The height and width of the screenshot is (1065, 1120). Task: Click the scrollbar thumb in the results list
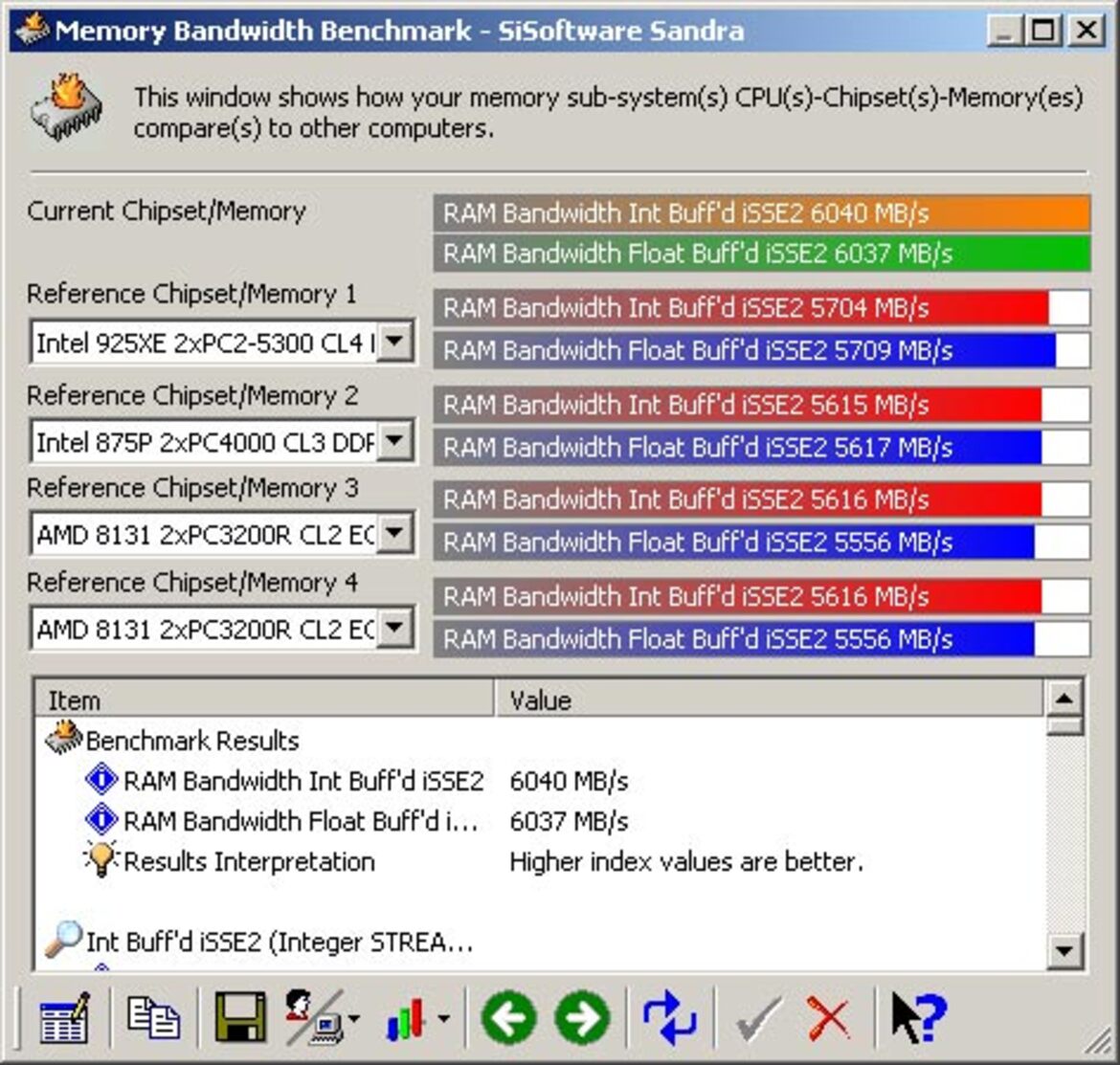click(x=1064, y=726)
